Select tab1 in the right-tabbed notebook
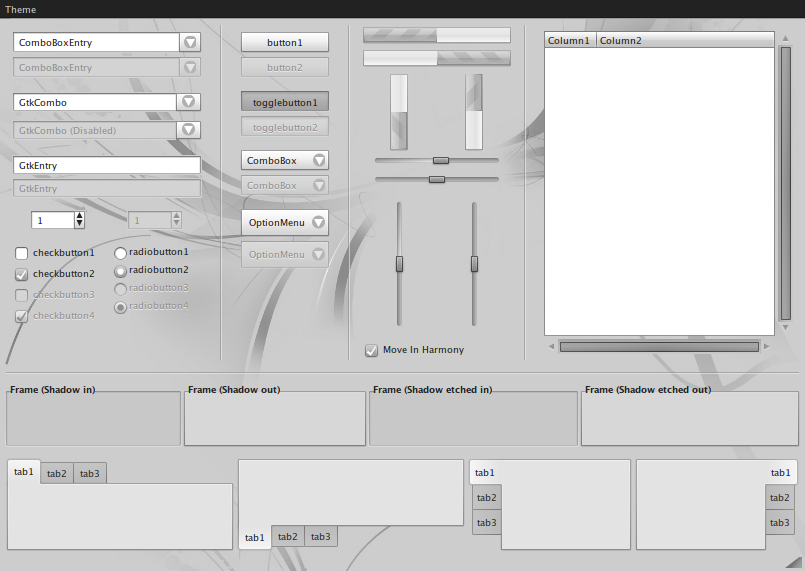Screen dimensions: 805x571 (781, 472)
